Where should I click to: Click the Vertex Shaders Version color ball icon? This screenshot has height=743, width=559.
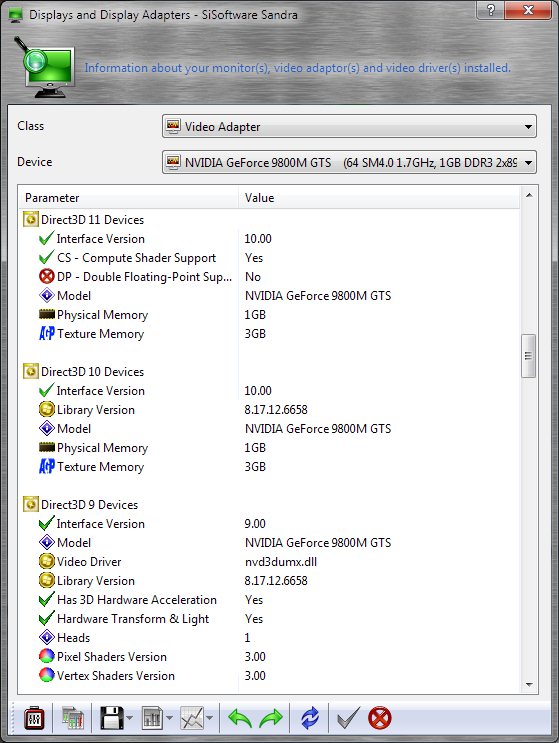(46, 675)
